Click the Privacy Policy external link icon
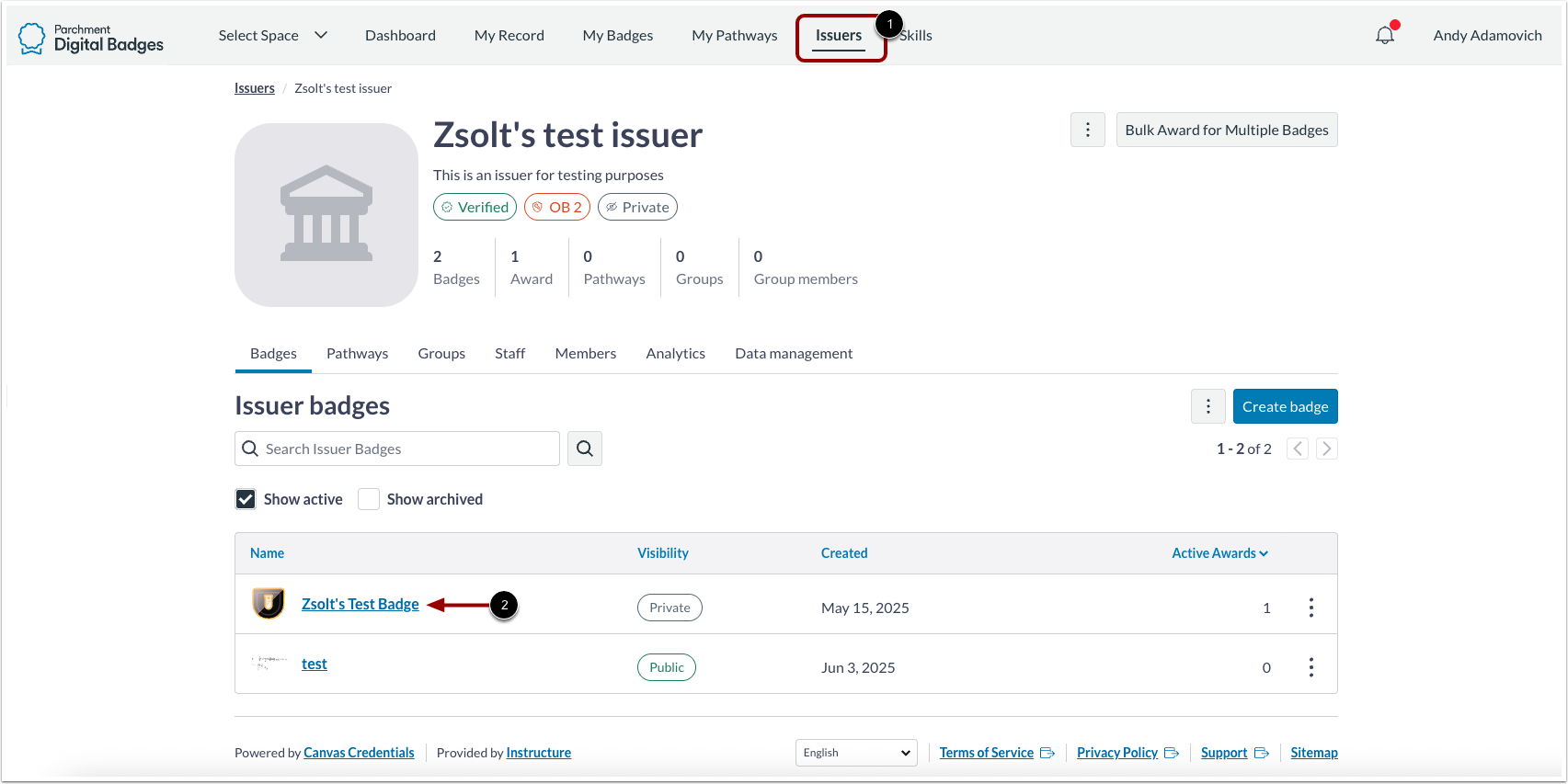The width and height of the screenshot is (1568, 784). click(x=1172, y=753)
